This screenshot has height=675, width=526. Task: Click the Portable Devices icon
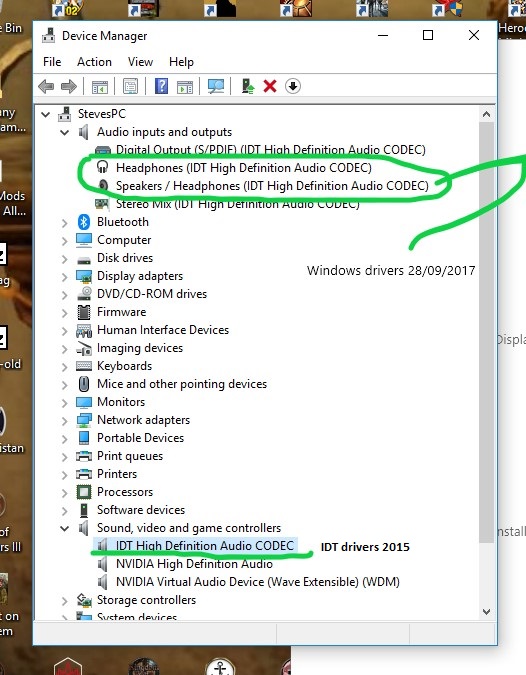pos(84,438)
